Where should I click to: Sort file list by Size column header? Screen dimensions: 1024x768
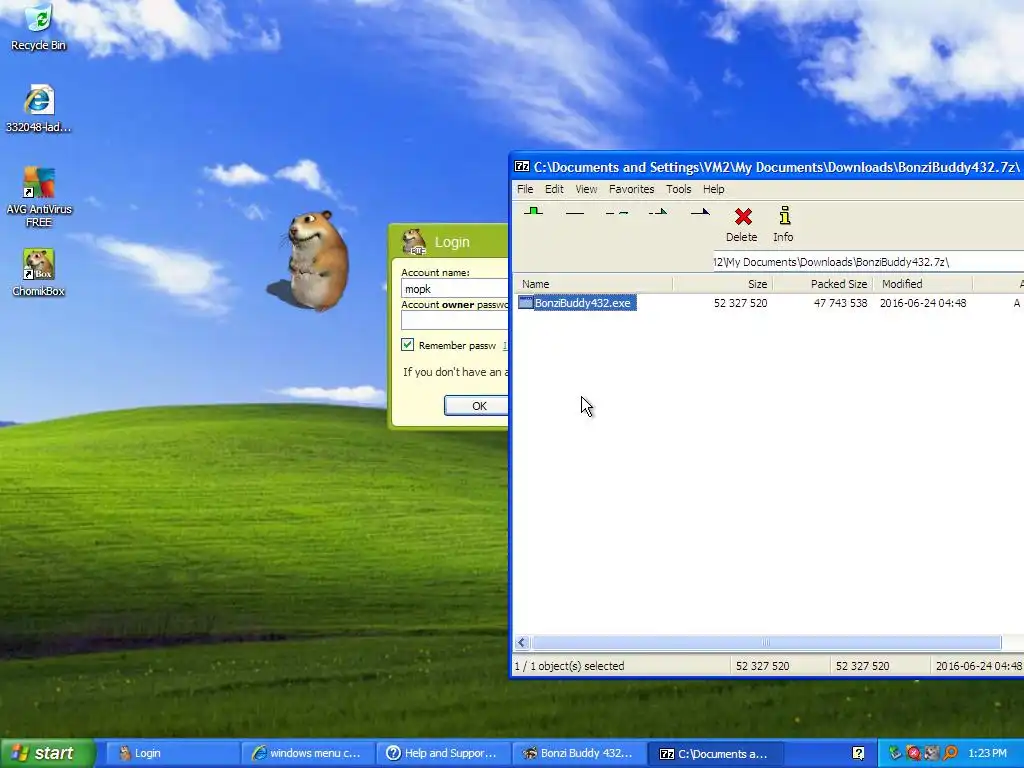click(722, 283)
